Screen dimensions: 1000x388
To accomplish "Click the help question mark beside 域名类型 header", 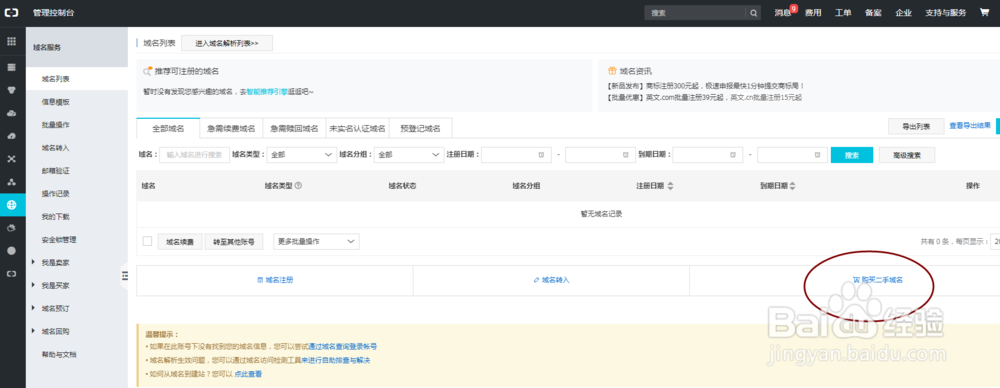I will [x=298, y=186].
